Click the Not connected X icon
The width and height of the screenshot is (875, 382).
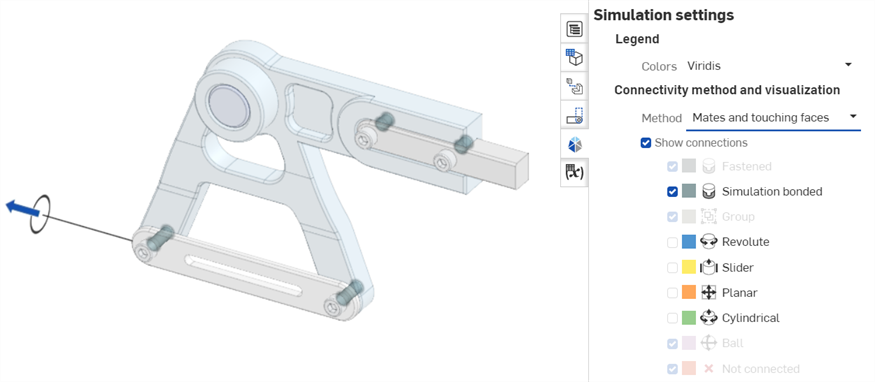(x=709, y=369)
